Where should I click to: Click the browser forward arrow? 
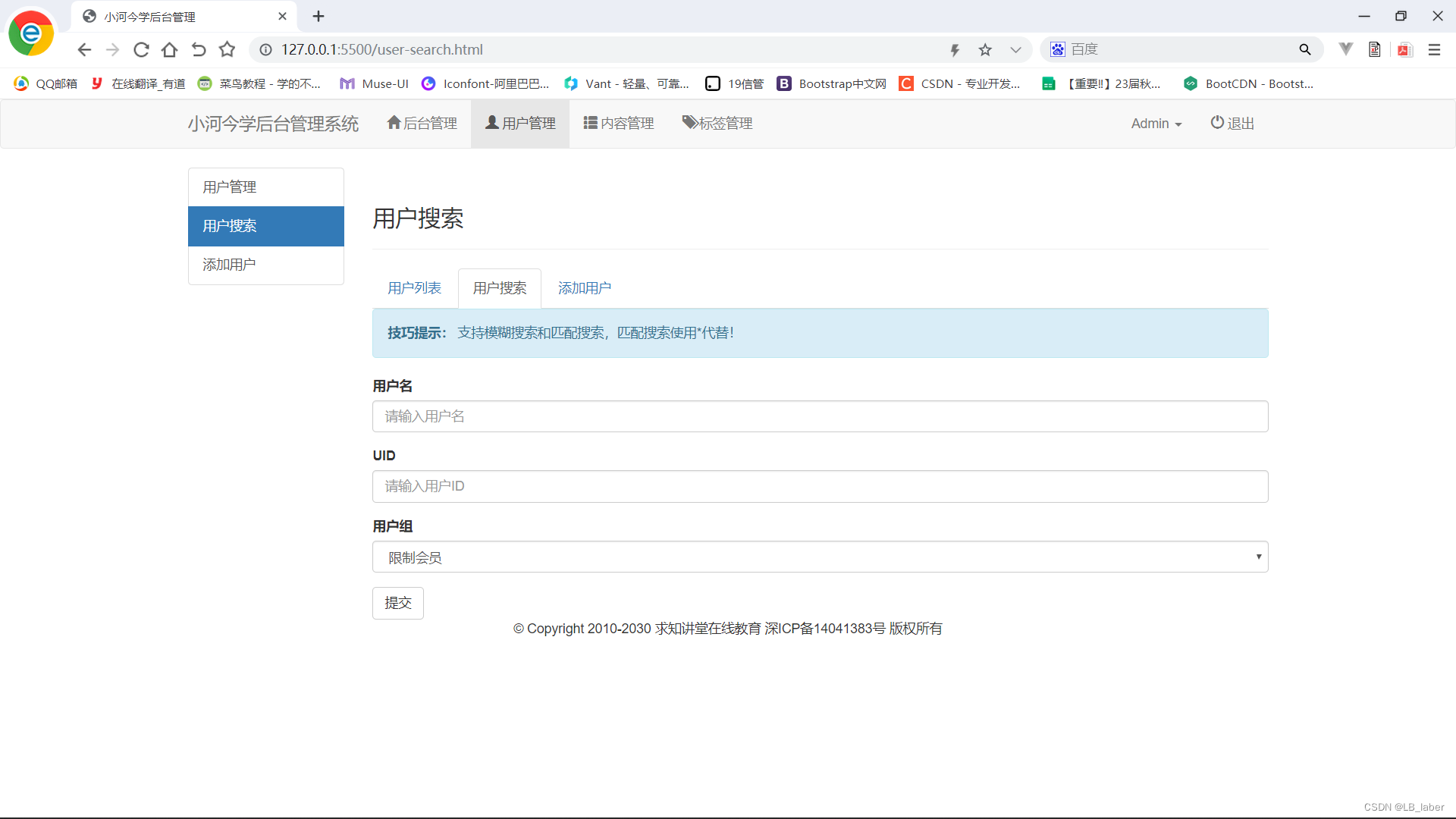point(112,50)
